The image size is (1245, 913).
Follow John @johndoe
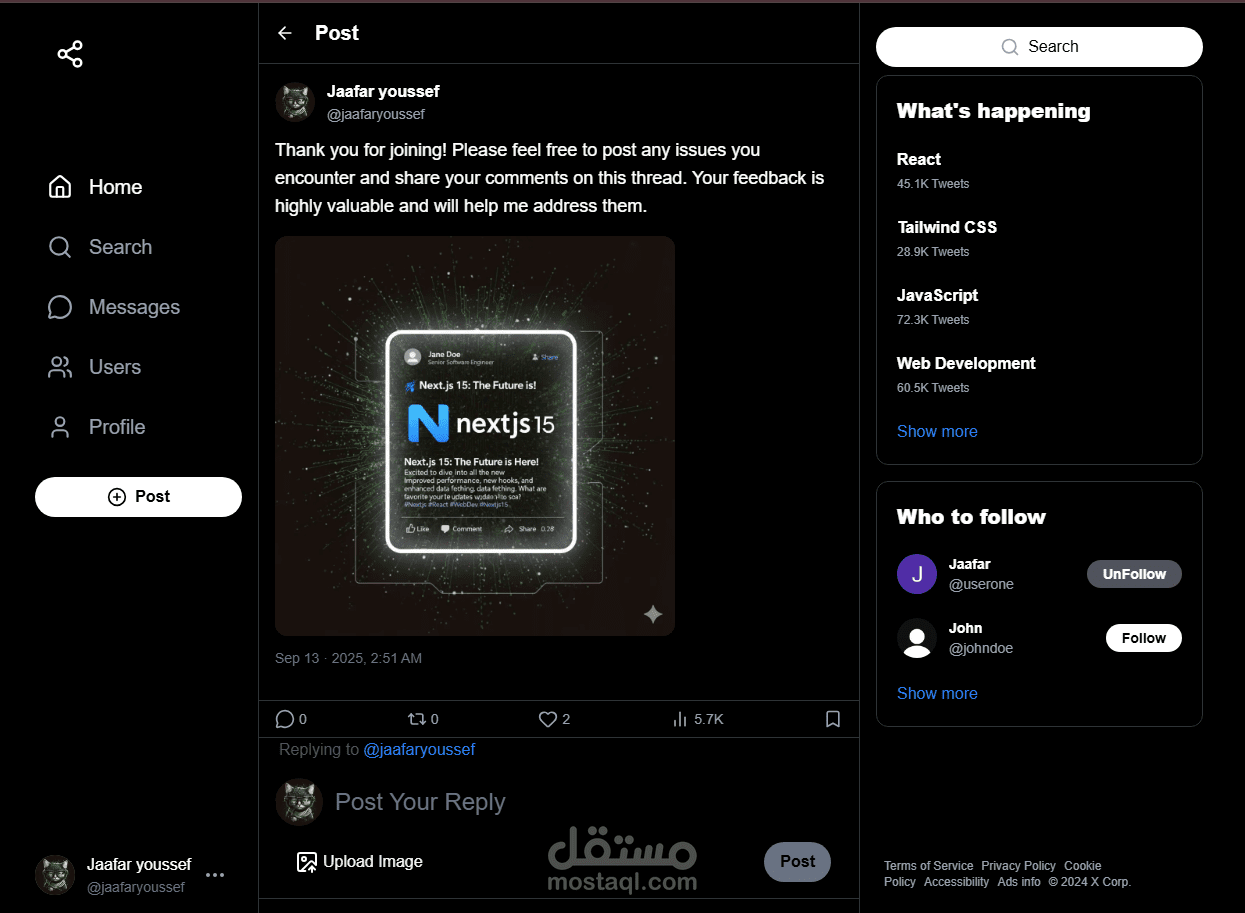[1144, 638]
